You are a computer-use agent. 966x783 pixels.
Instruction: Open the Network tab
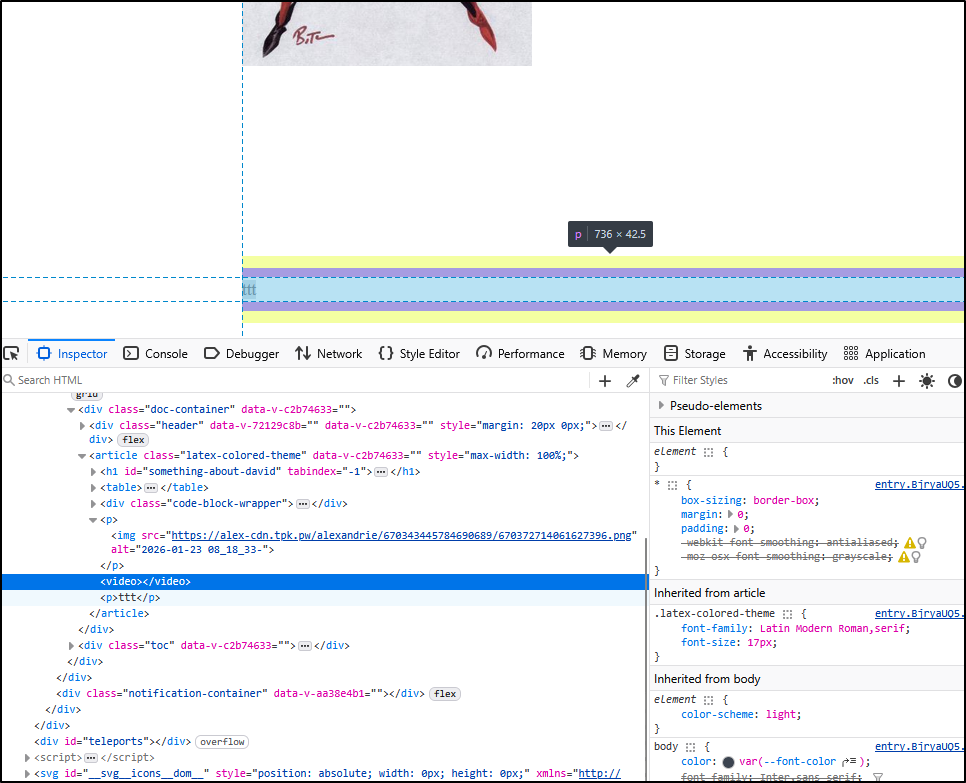[329, 353]
